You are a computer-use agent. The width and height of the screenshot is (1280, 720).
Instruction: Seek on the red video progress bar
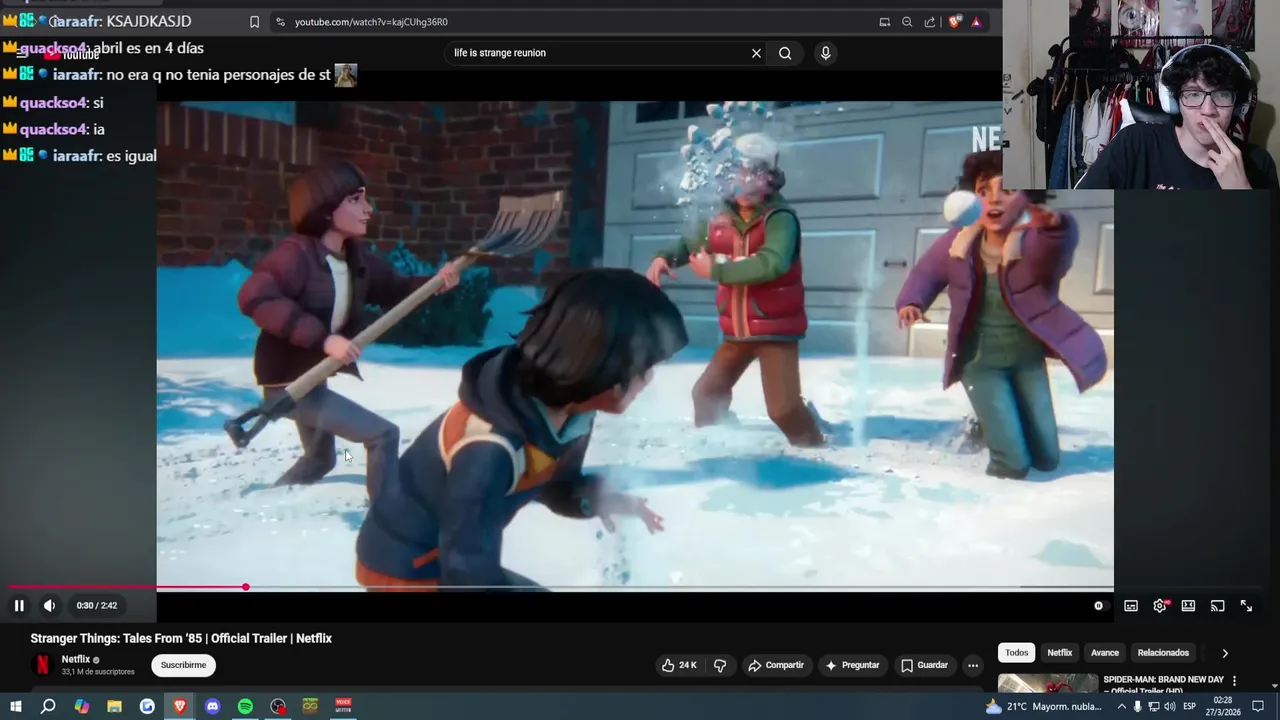(x=127, y=587)
